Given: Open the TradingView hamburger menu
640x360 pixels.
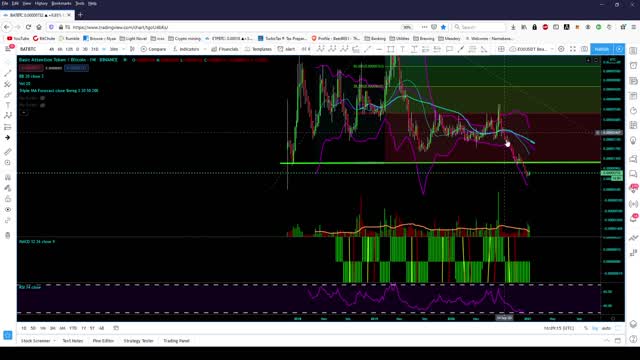Looking at the screenshot, I should (8, 49).
